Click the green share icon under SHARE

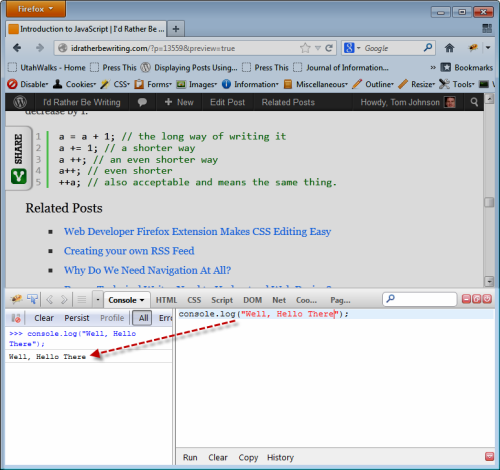click(x=19, y=176)
